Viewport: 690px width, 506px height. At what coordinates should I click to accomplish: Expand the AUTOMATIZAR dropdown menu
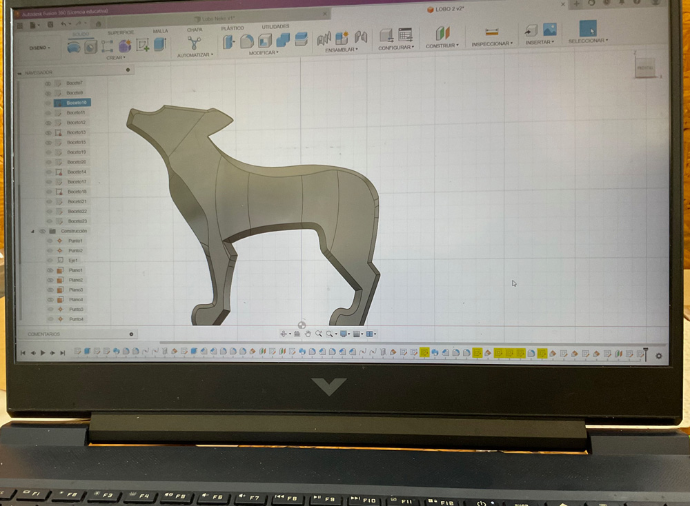tap(195, 55)
